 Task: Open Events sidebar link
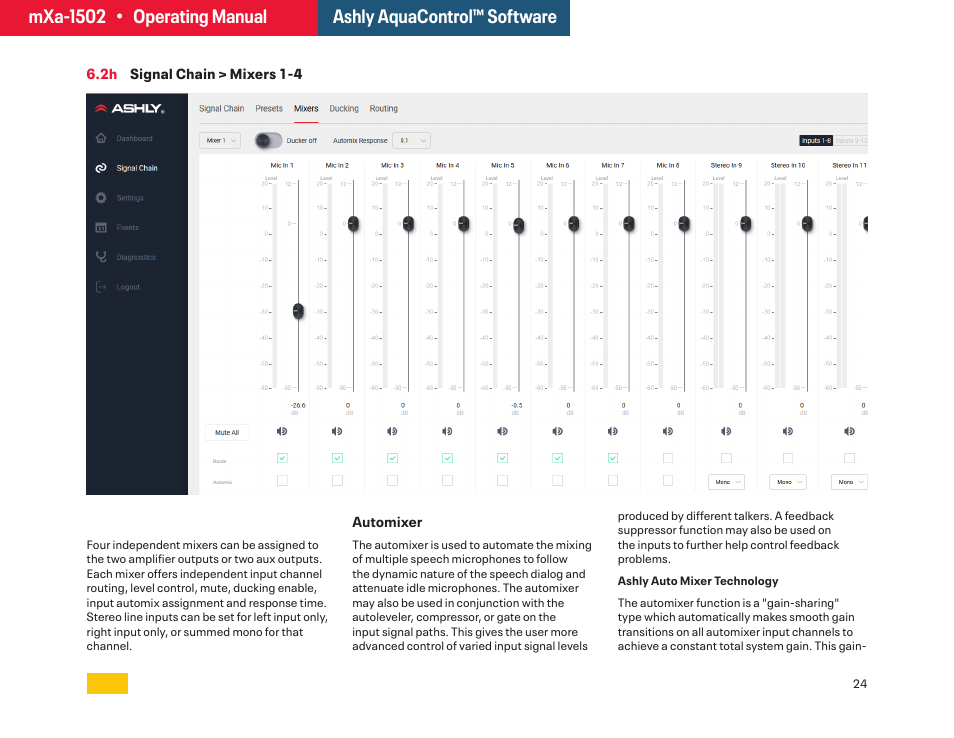128,228
